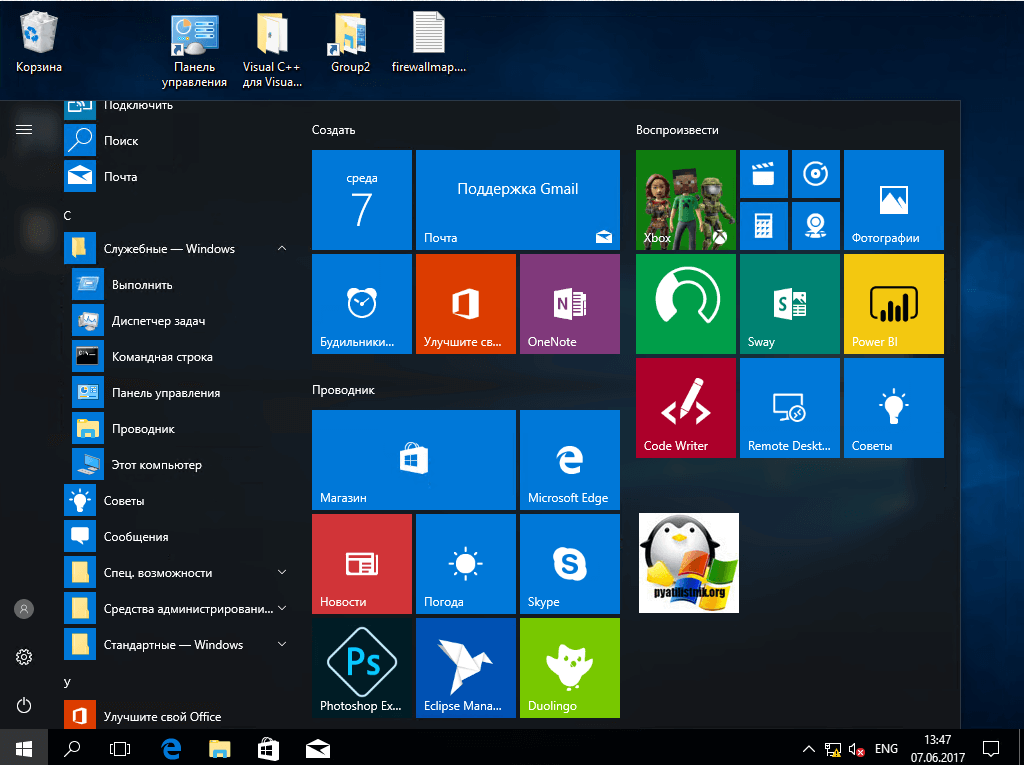Open Settings gear in Start menu
This screenshot has width=1024, height=765.
tap(24, 657)
